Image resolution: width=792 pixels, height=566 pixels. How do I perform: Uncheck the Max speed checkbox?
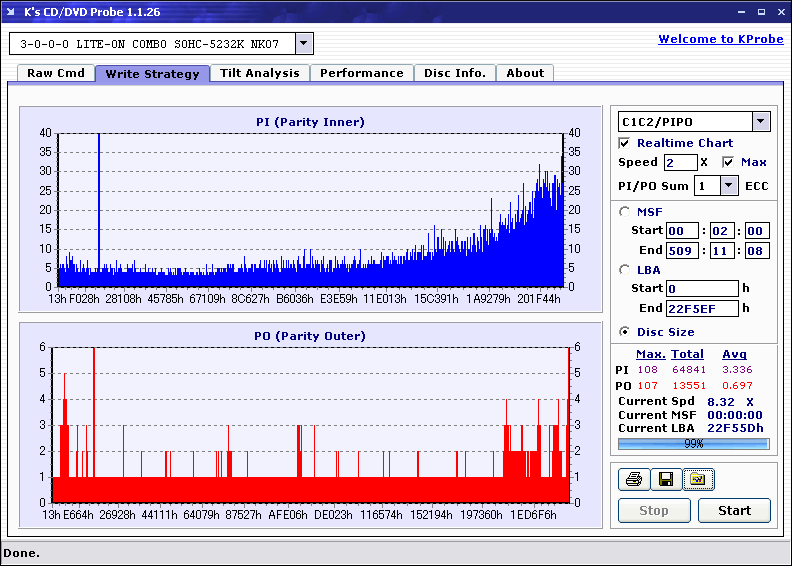(x=728, y=162)
